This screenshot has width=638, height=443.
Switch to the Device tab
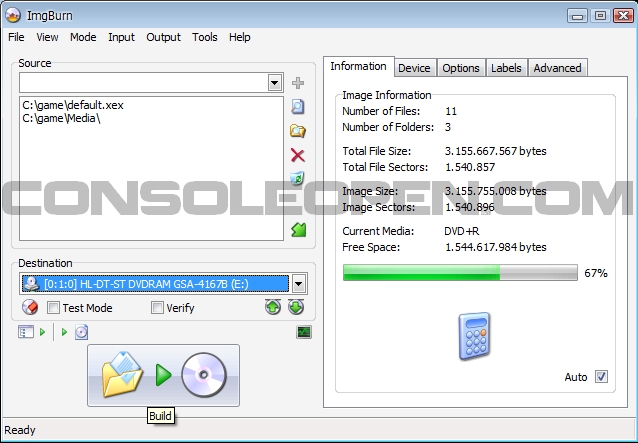tap(414, 68)
